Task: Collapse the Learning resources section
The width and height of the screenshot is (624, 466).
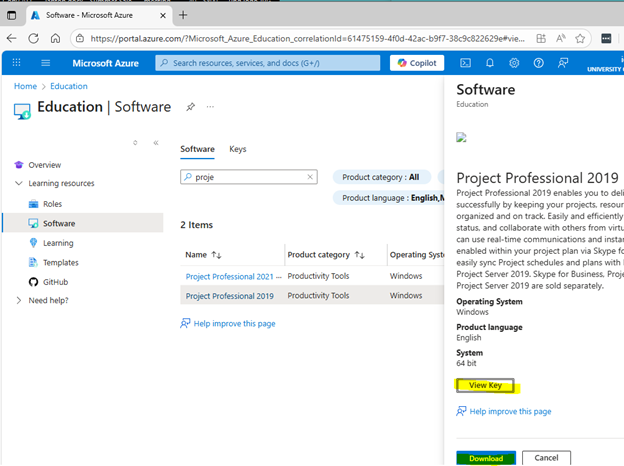Action: [19, 184]
